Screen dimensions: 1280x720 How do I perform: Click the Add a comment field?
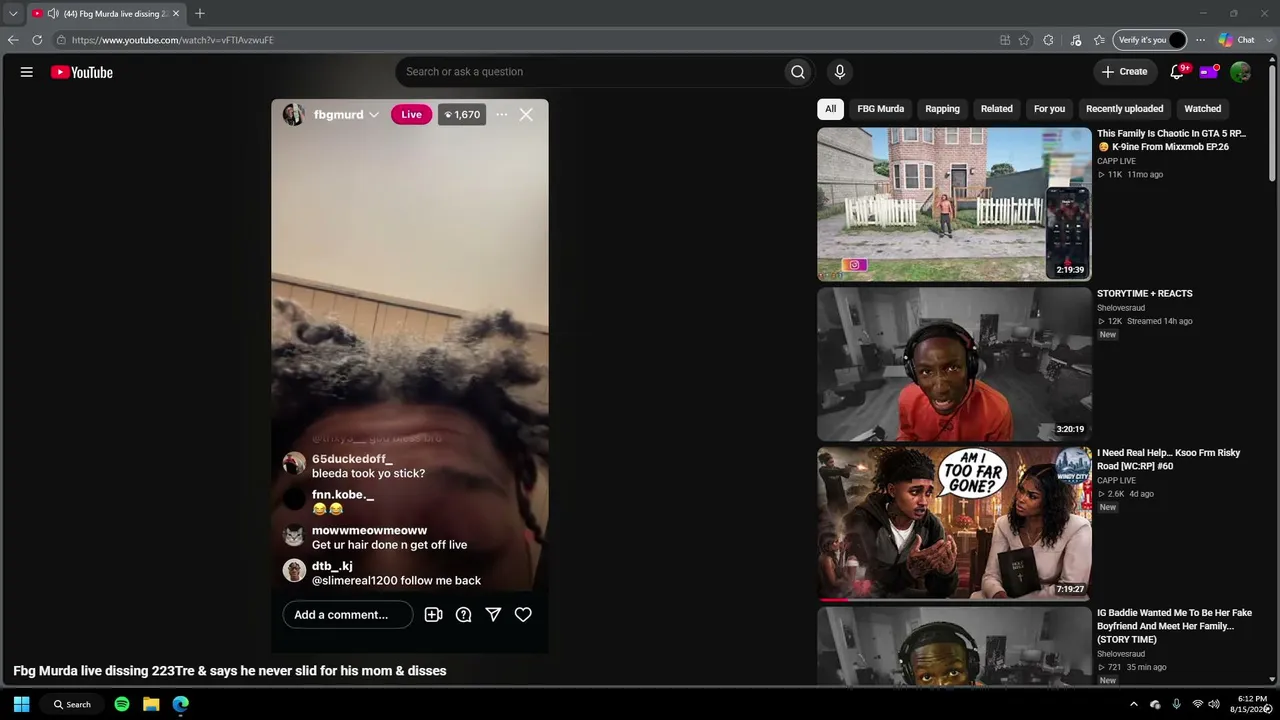(x=348, y=615)
